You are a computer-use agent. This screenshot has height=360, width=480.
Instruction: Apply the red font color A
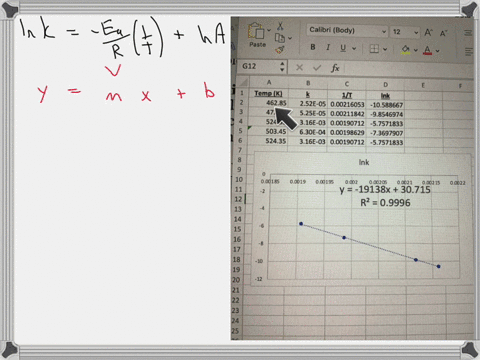427,50
